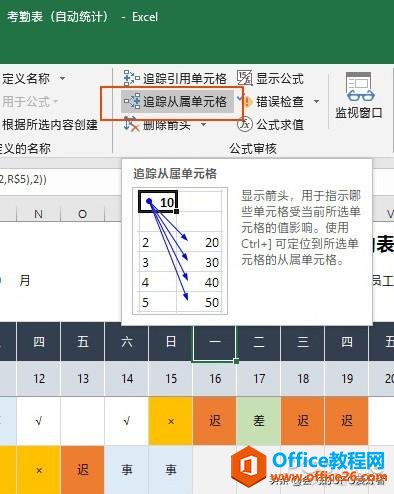Select date cell 14
The width and height of the screenshot is (394, 494).
click(127, 379)
